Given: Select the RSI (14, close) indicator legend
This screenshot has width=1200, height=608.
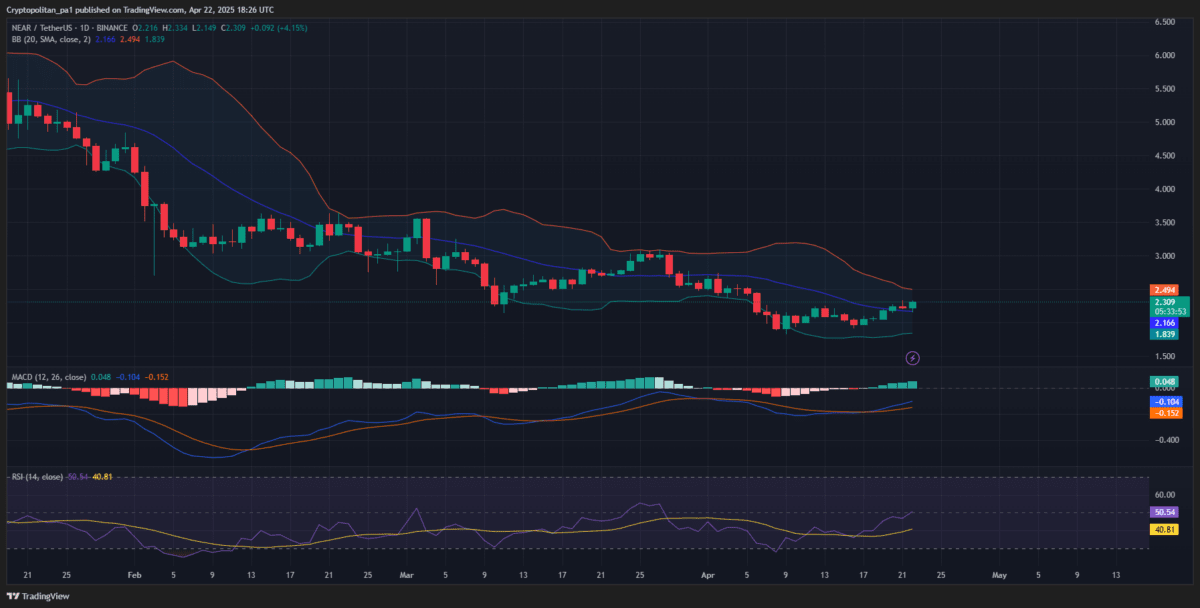Looking at the screenshot, I should click(38, 476).
